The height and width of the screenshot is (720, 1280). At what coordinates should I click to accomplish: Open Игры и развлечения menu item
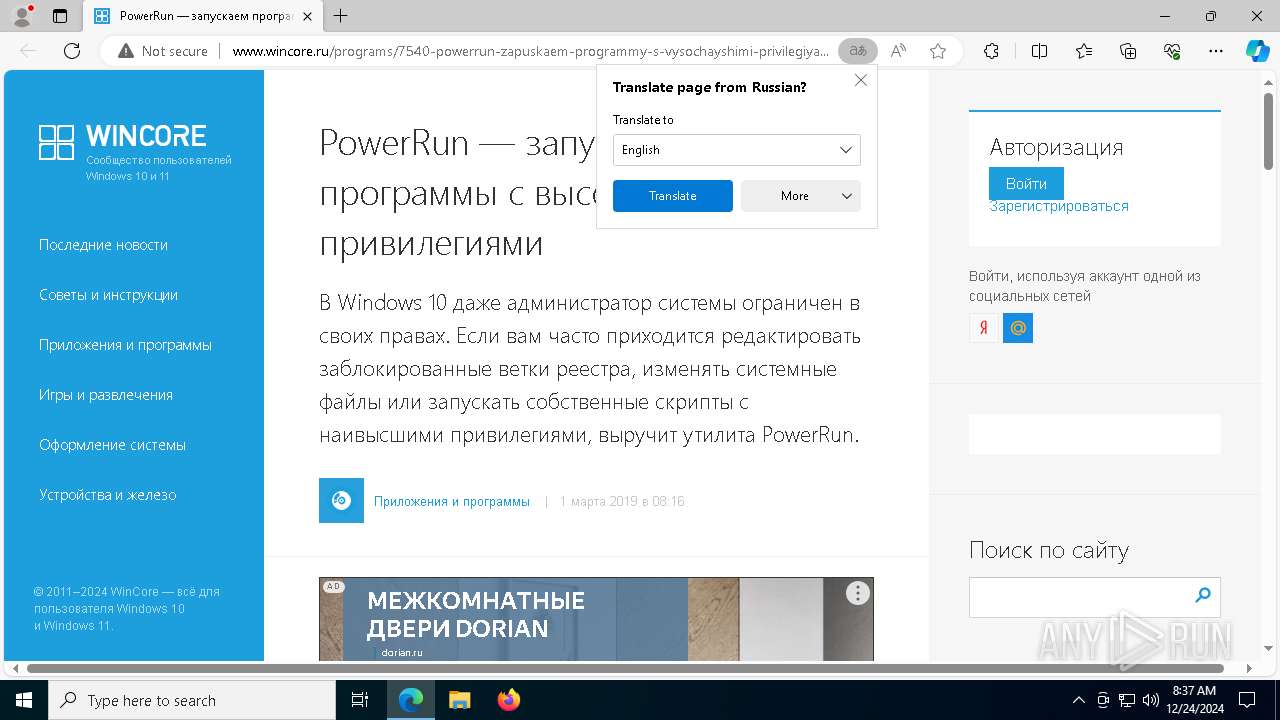pos(106,395)
